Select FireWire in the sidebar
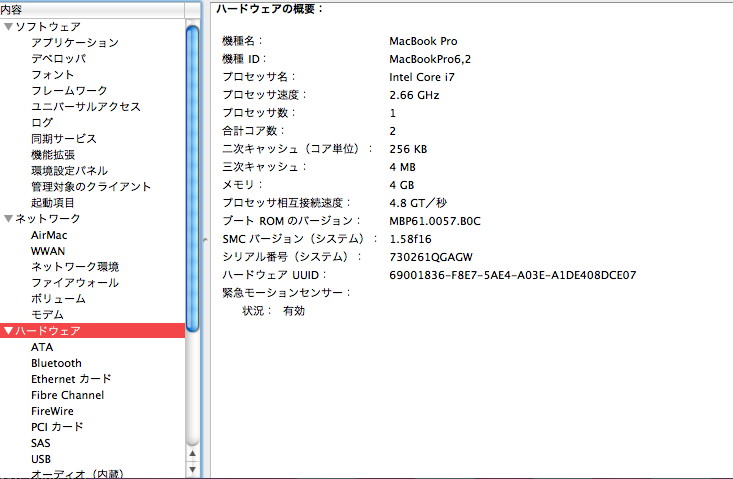Image resolution: width=733 pixels, height=479 pixels. pos(52,411)
